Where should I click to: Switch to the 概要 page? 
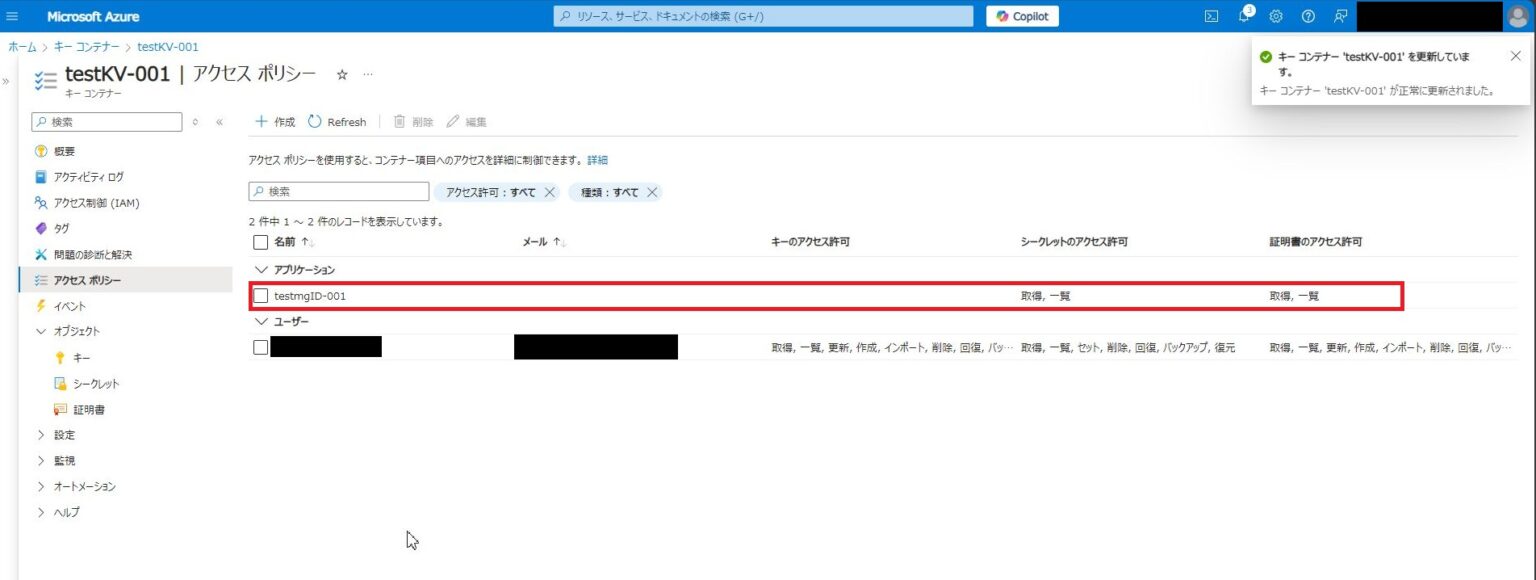pyautogui.click(x=66, y=151)
